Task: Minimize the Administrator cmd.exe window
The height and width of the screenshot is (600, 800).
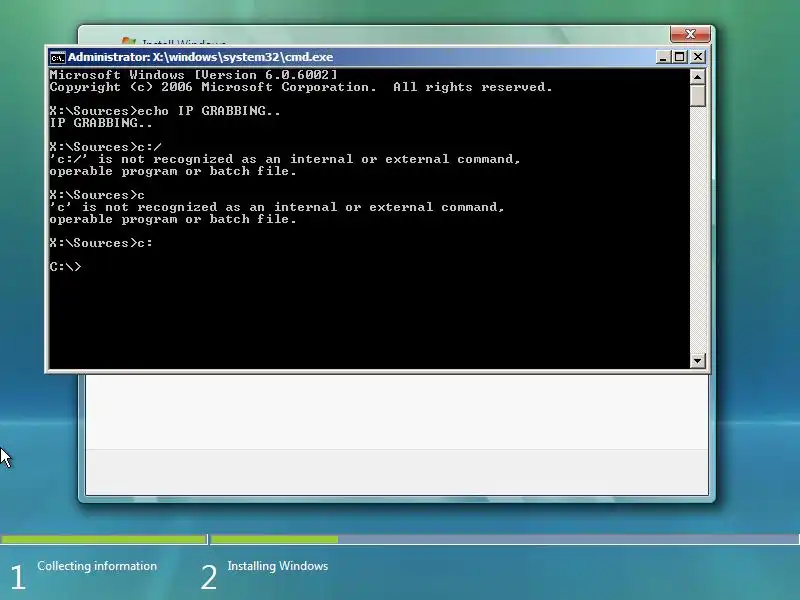Action: click(662, 57)
